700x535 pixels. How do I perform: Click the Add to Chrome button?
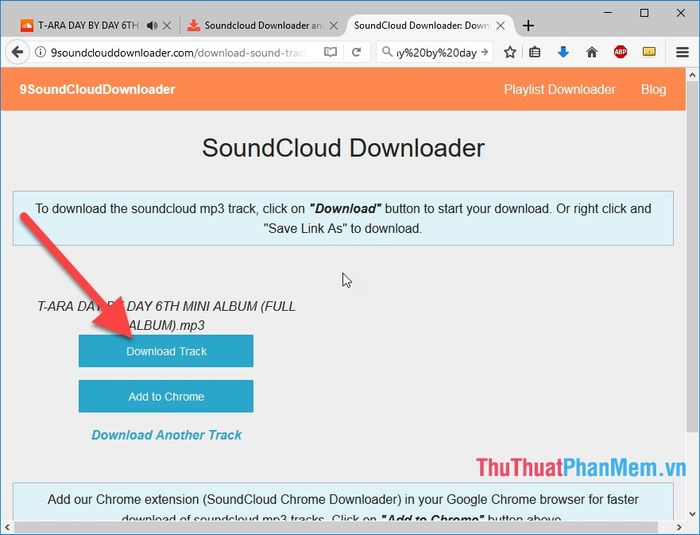[x=166, y=396]
